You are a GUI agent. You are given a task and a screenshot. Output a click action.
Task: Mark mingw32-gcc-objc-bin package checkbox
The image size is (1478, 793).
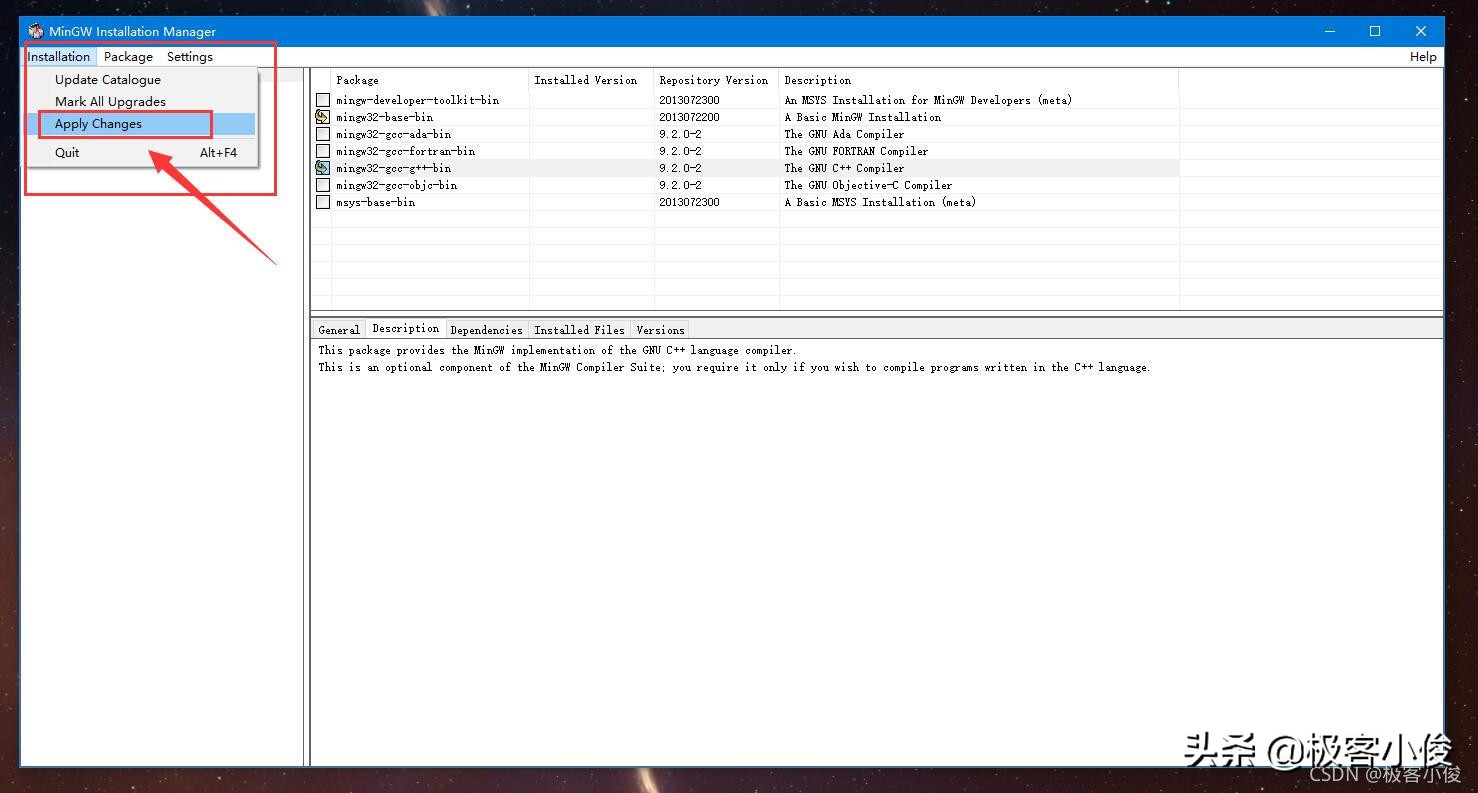pyautogui.click(x=323, y=185)
